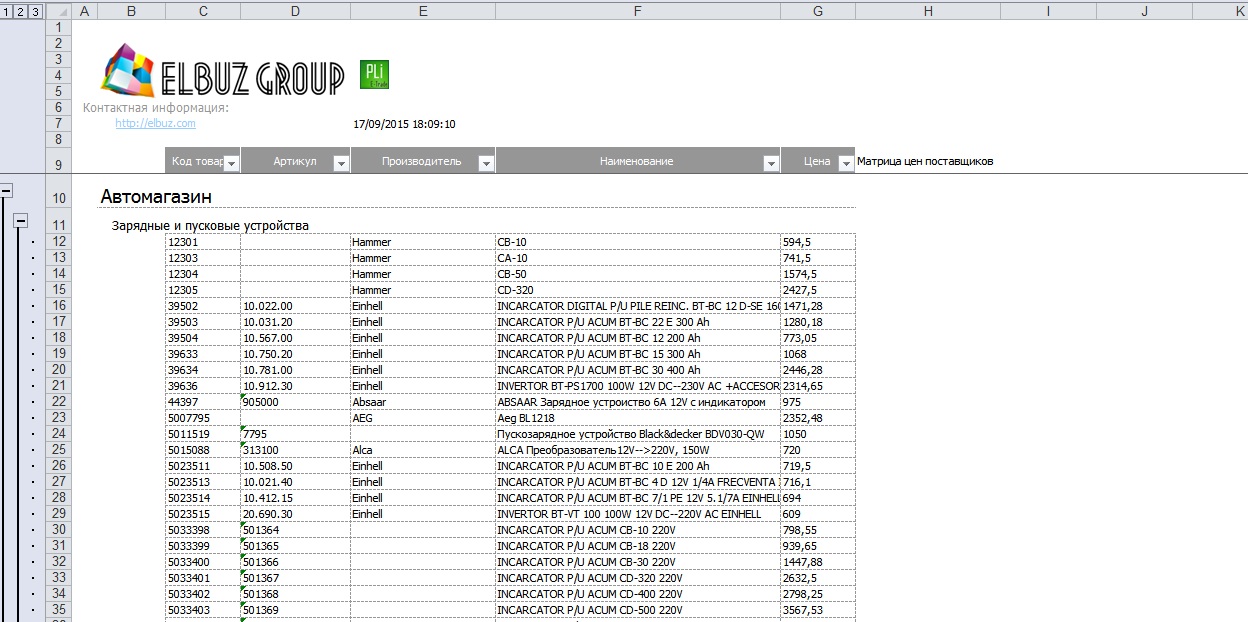Select cell with product code 5033403
This screenshot has height=622, width=1248.
pos(203,610)
